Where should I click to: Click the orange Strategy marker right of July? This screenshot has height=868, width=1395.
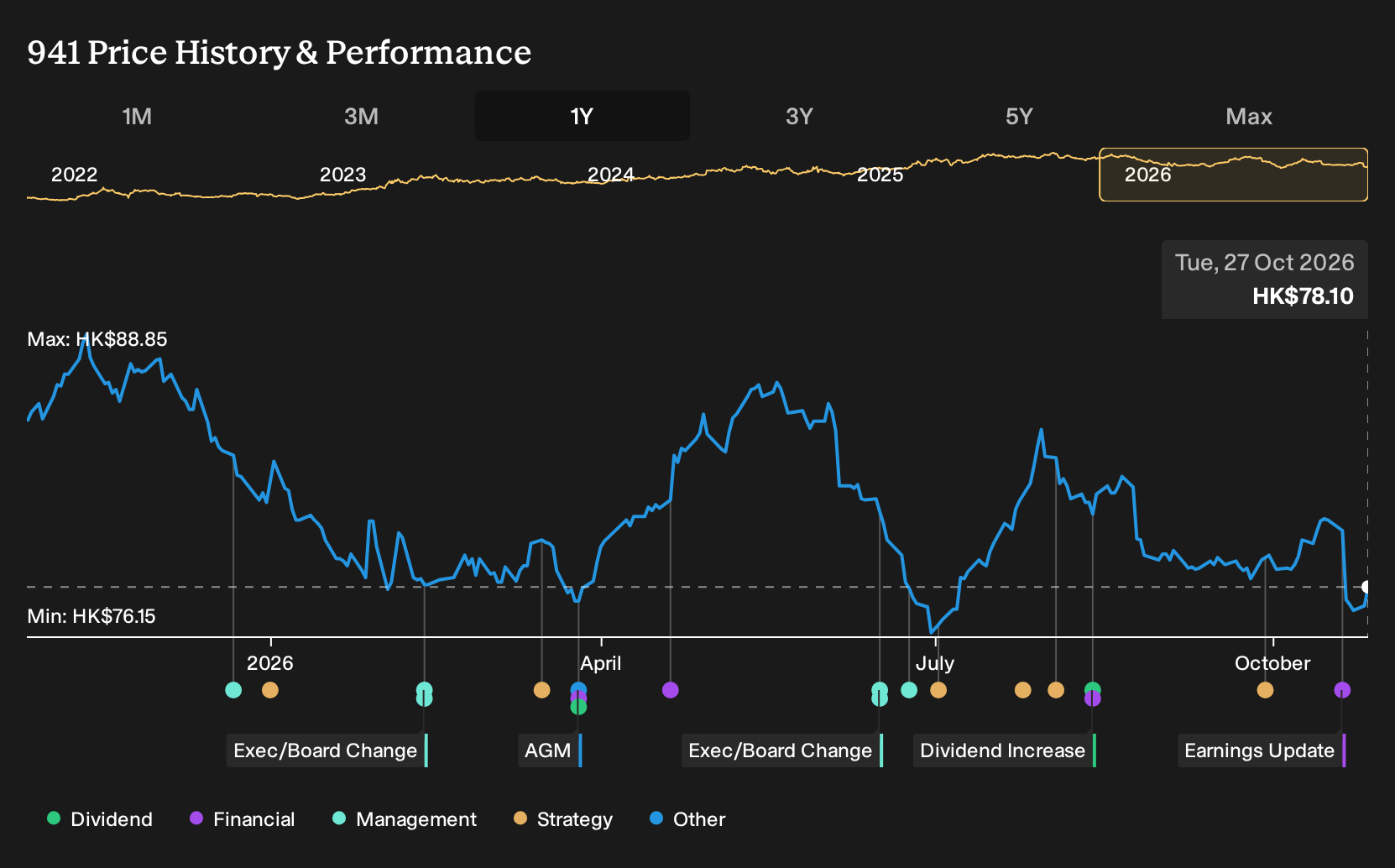pos(938,690)
